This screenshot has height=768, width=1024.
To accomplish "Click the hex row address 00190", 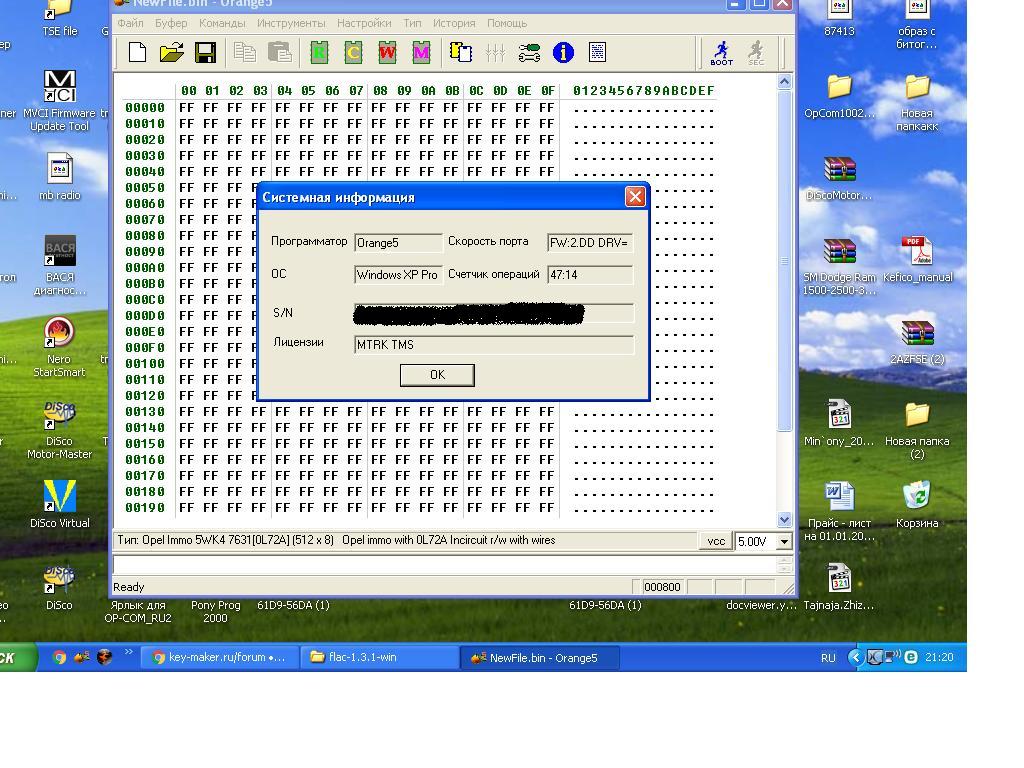I will click(145, 507).
